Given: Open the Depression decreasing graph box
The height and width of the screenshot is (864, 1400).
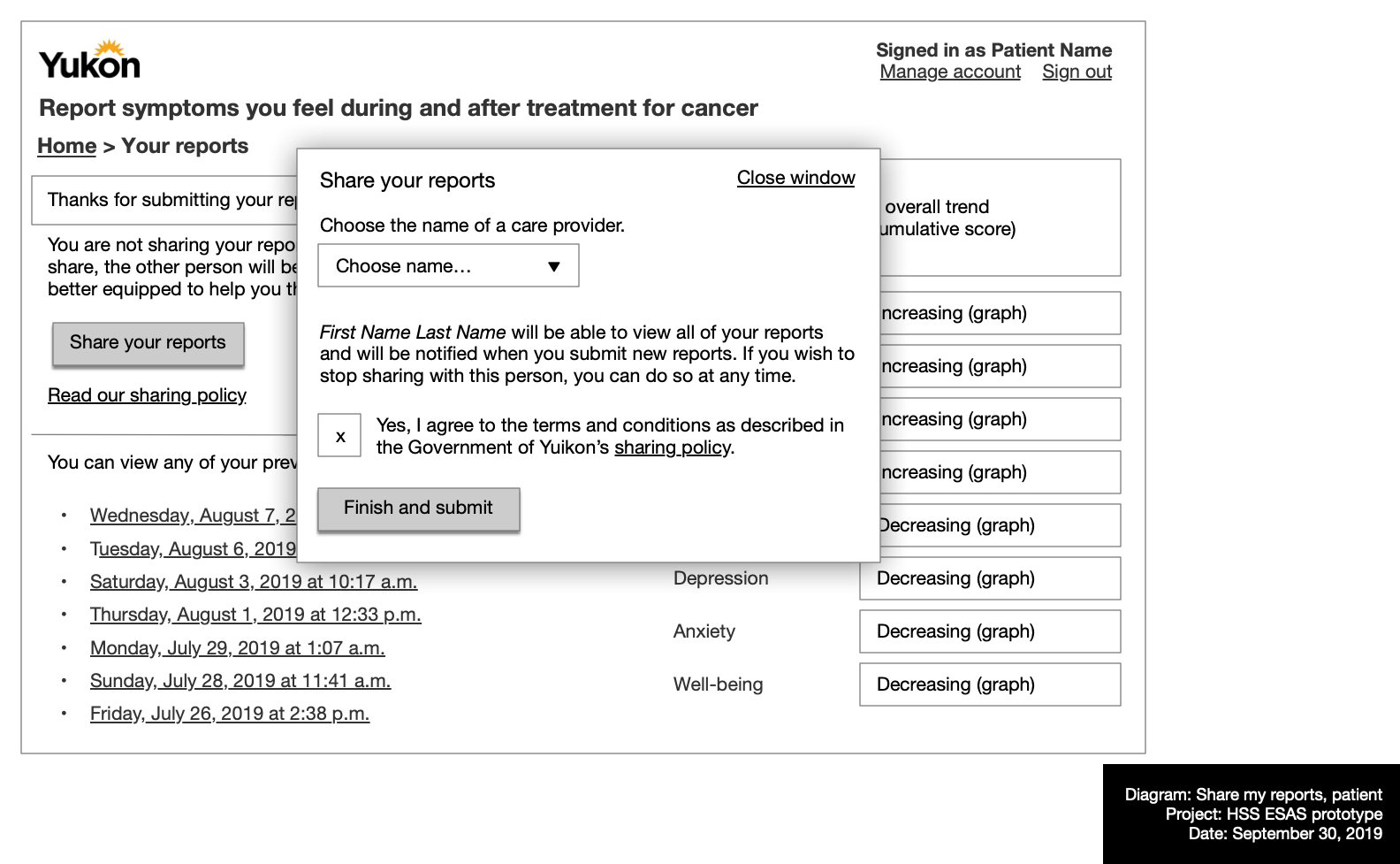Looking at the screenshot, I should pos(990,578).
